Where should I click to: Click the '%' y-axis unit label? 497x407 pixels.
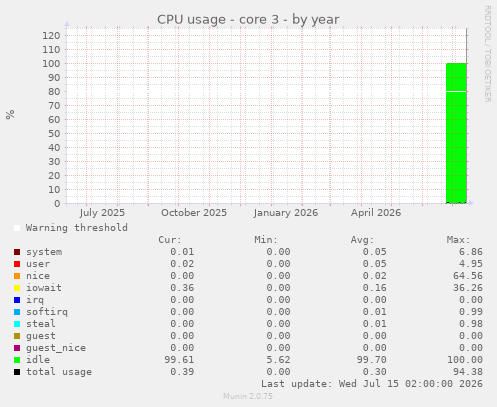tap(10, 115)
